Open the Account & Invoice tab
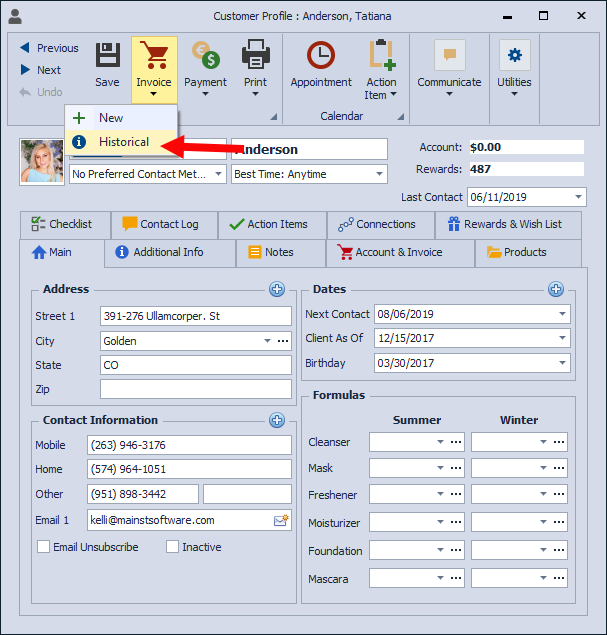 pyautogui.click(x=400, y=252)
